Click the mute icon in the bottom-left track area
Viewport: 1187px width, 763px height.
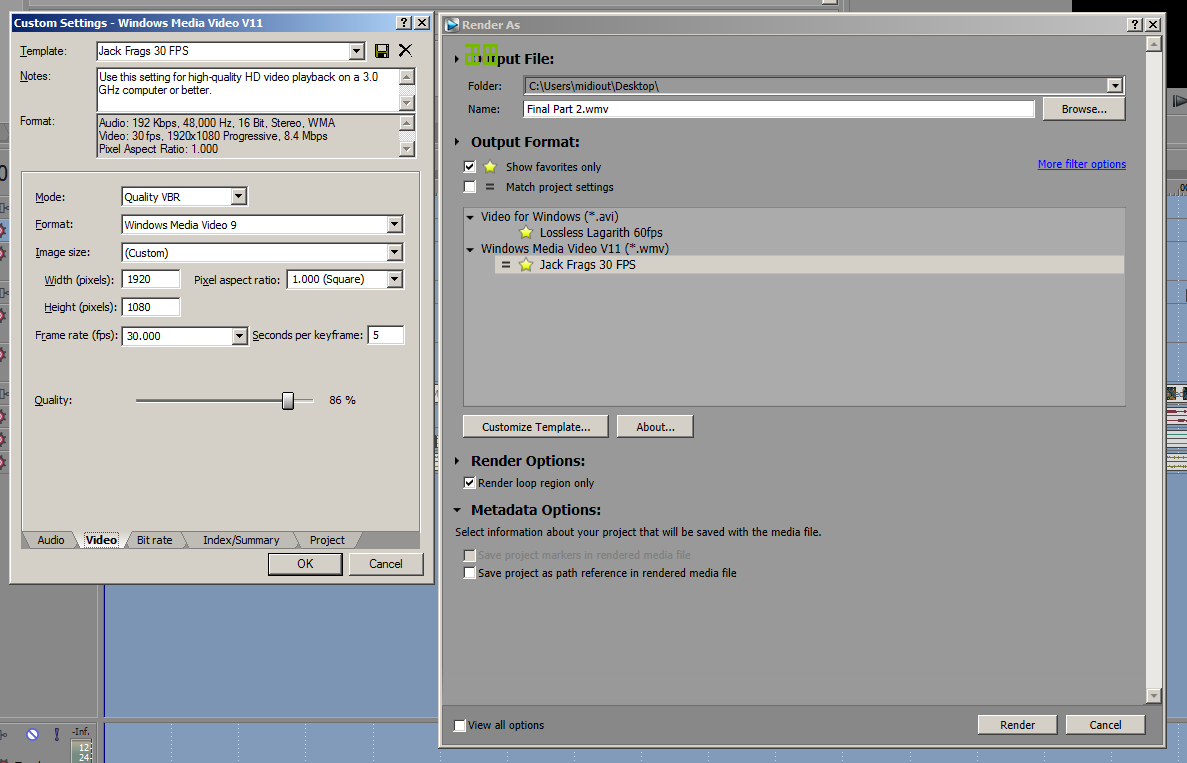pyautogui.click(x=33, y=734)
